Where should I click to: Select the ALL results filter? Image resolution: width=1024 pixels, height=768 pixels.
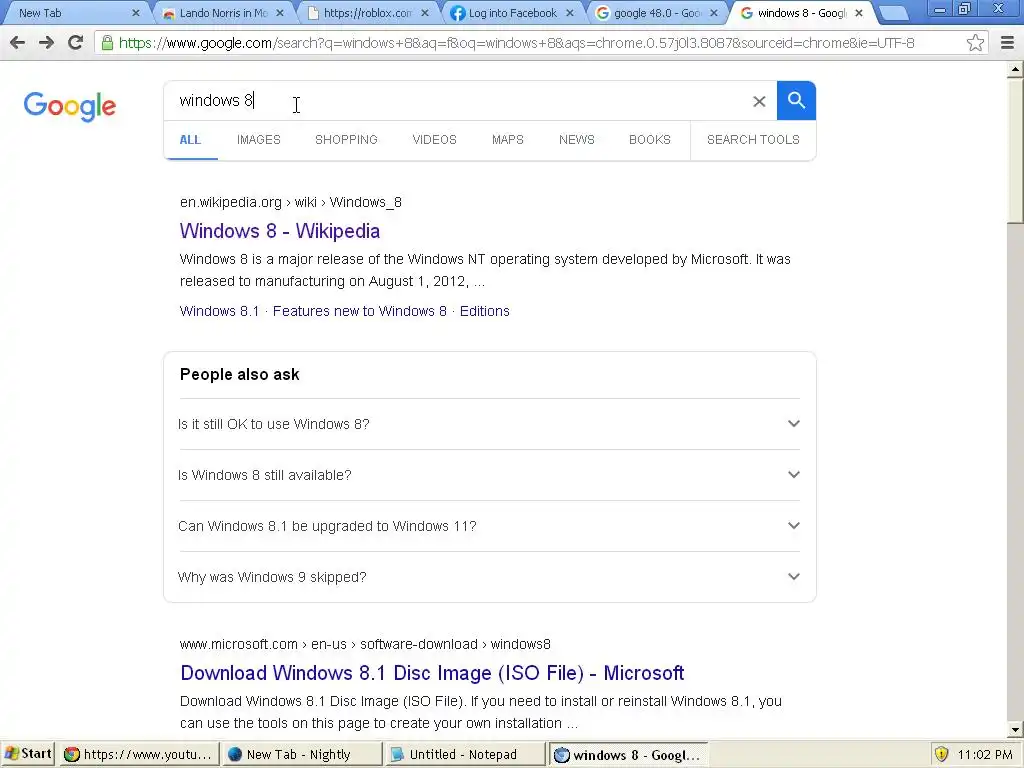[190, 140]
